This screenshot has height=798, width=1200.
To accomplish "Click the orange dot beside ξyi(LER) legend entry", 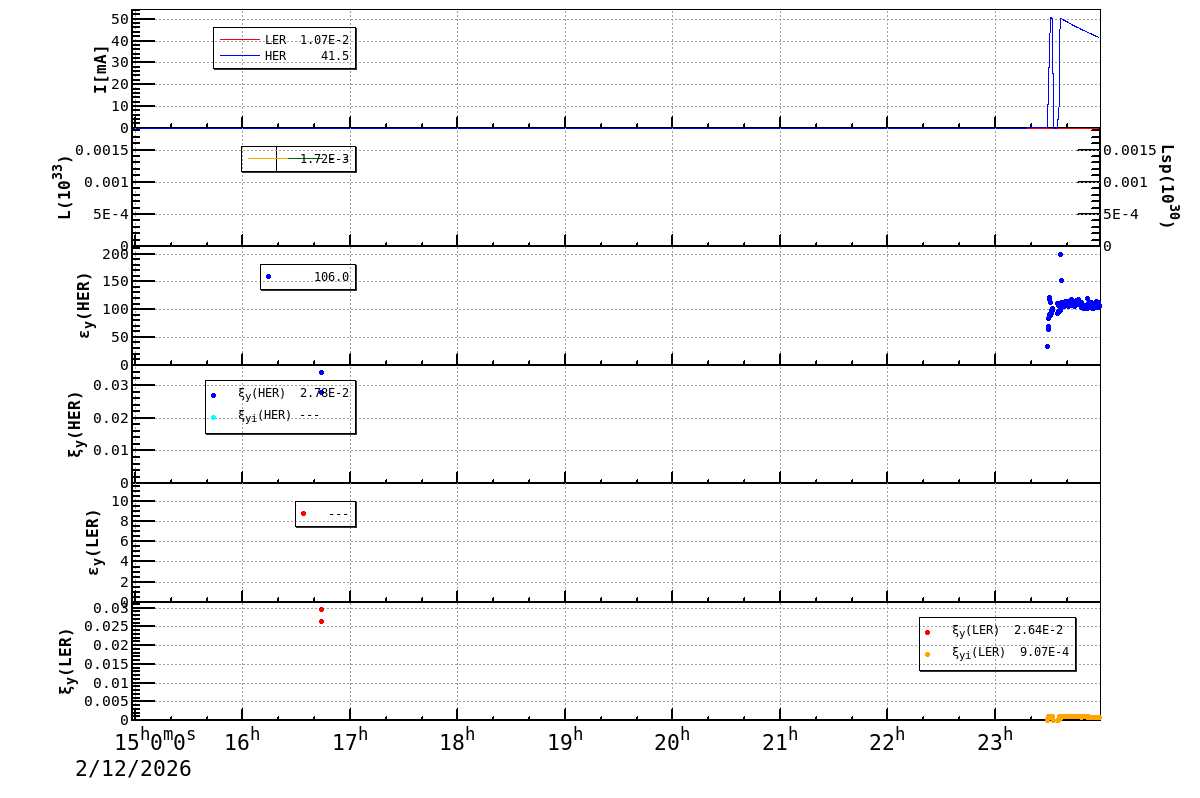I will (x=927, y=654).
